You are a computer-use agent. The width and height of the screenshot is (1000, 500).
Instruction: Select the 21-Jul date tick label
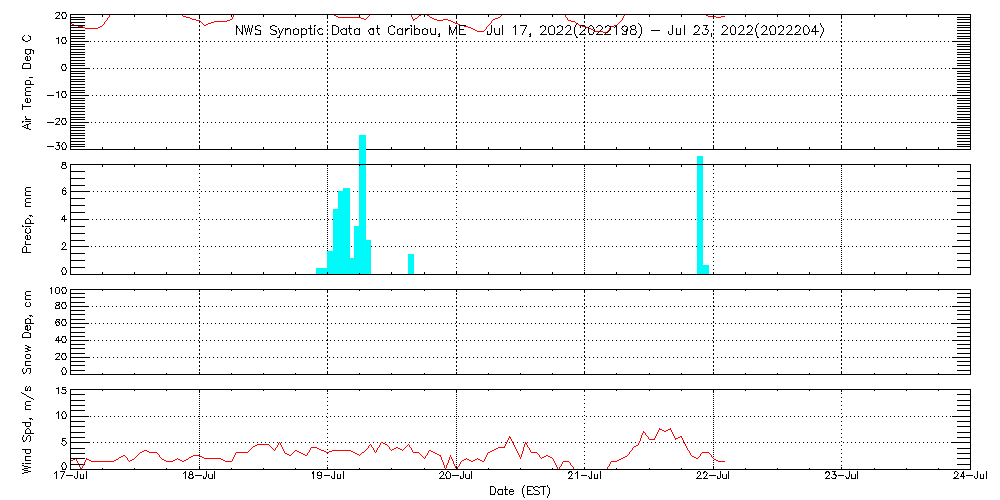[x=584, y=477]
